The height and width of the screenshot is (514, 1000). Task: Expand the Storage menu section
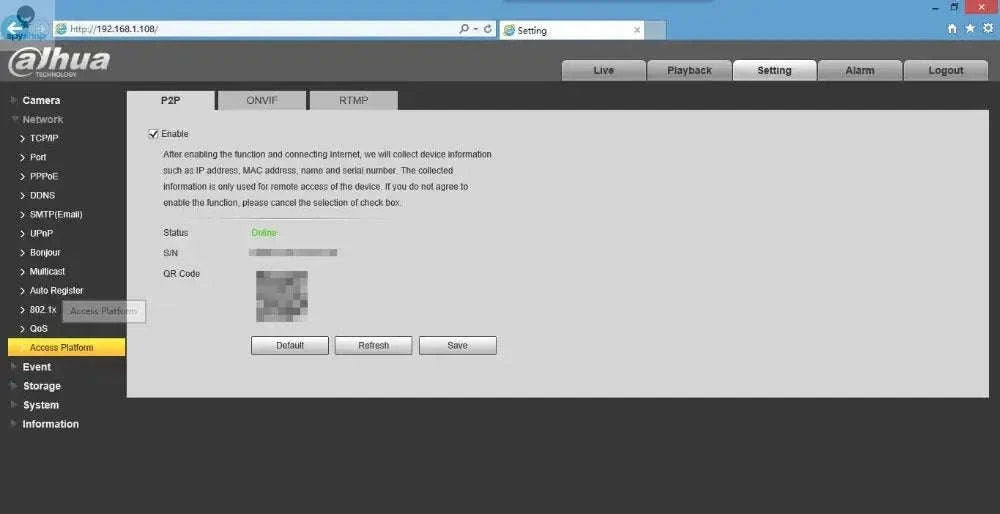click(x=41, y=386)
